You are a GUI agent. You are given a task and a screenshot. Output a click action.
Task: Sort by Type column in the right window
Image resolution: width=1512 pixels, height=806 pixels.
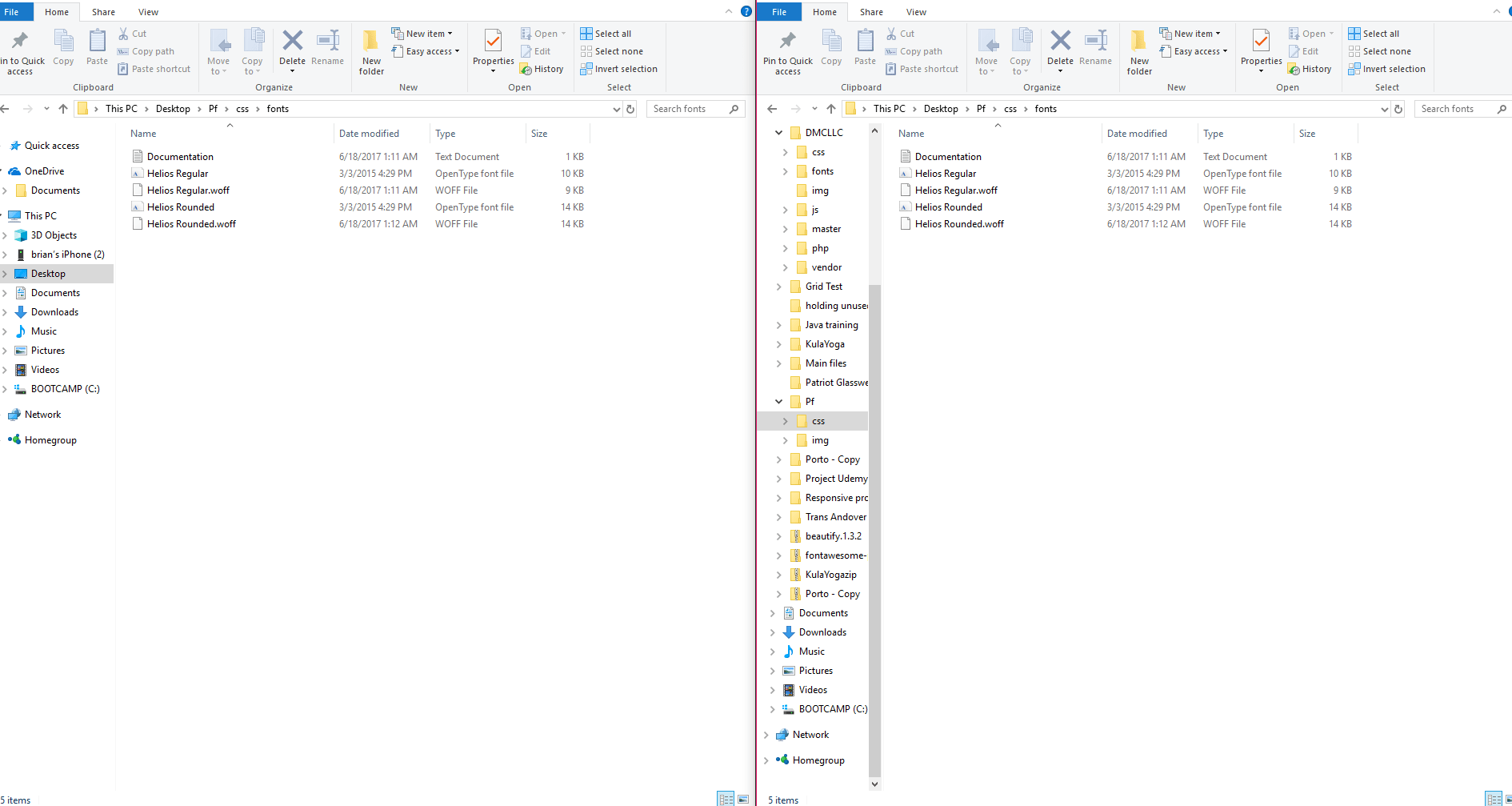click(1245, 134)
